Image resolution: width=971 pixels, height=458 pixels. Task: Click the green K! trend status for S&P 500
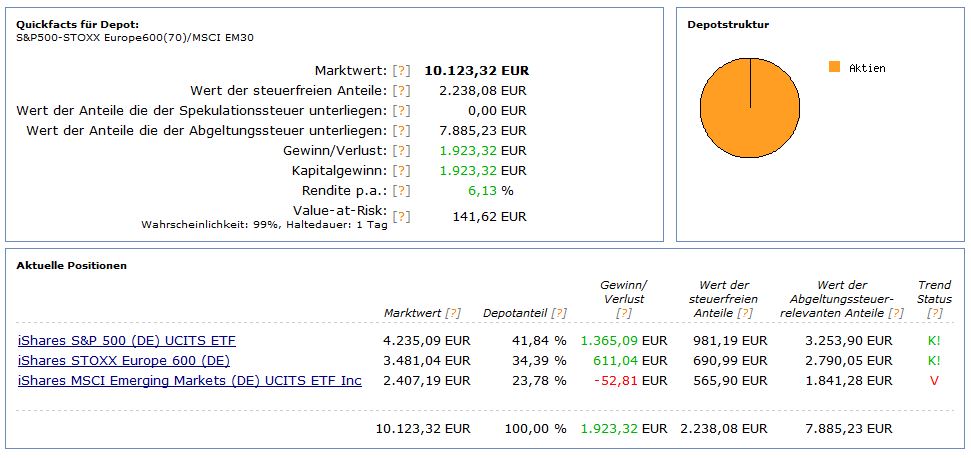[934, 340]
